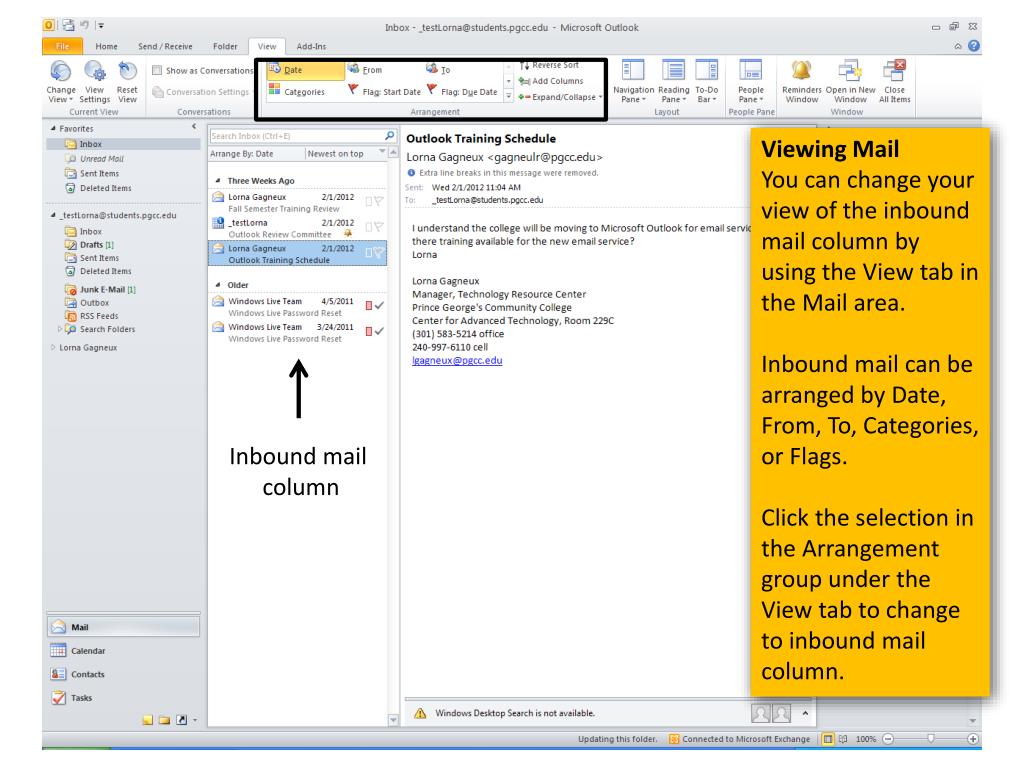Open the Change View menu
Viewport: 1024px width, 768px height.
tap(61, 82)
